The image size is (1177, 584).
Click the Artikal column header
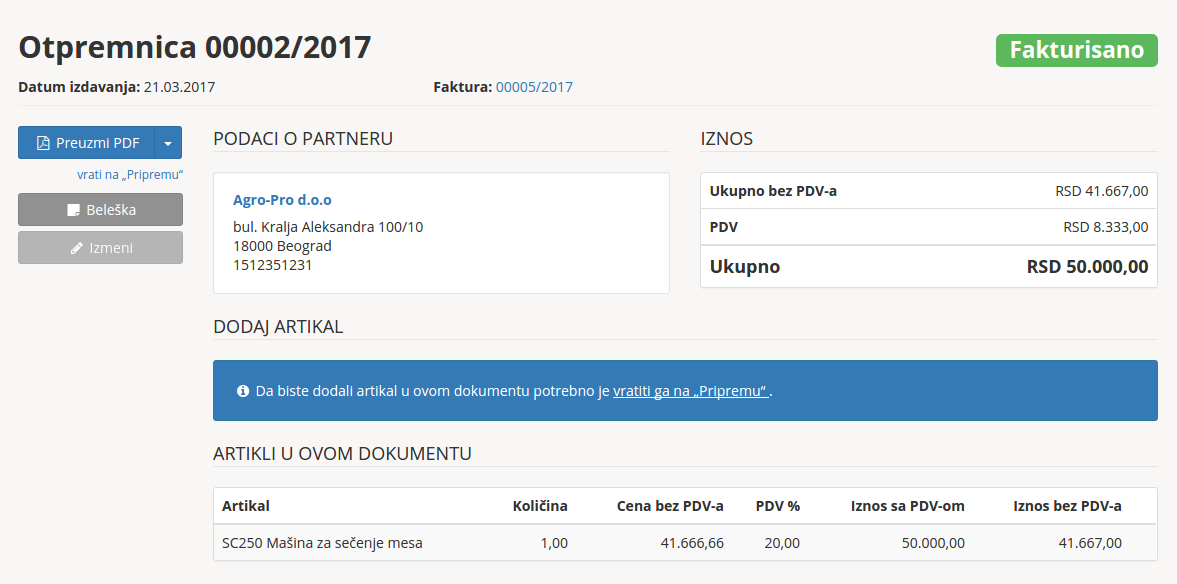click(246, 506)
